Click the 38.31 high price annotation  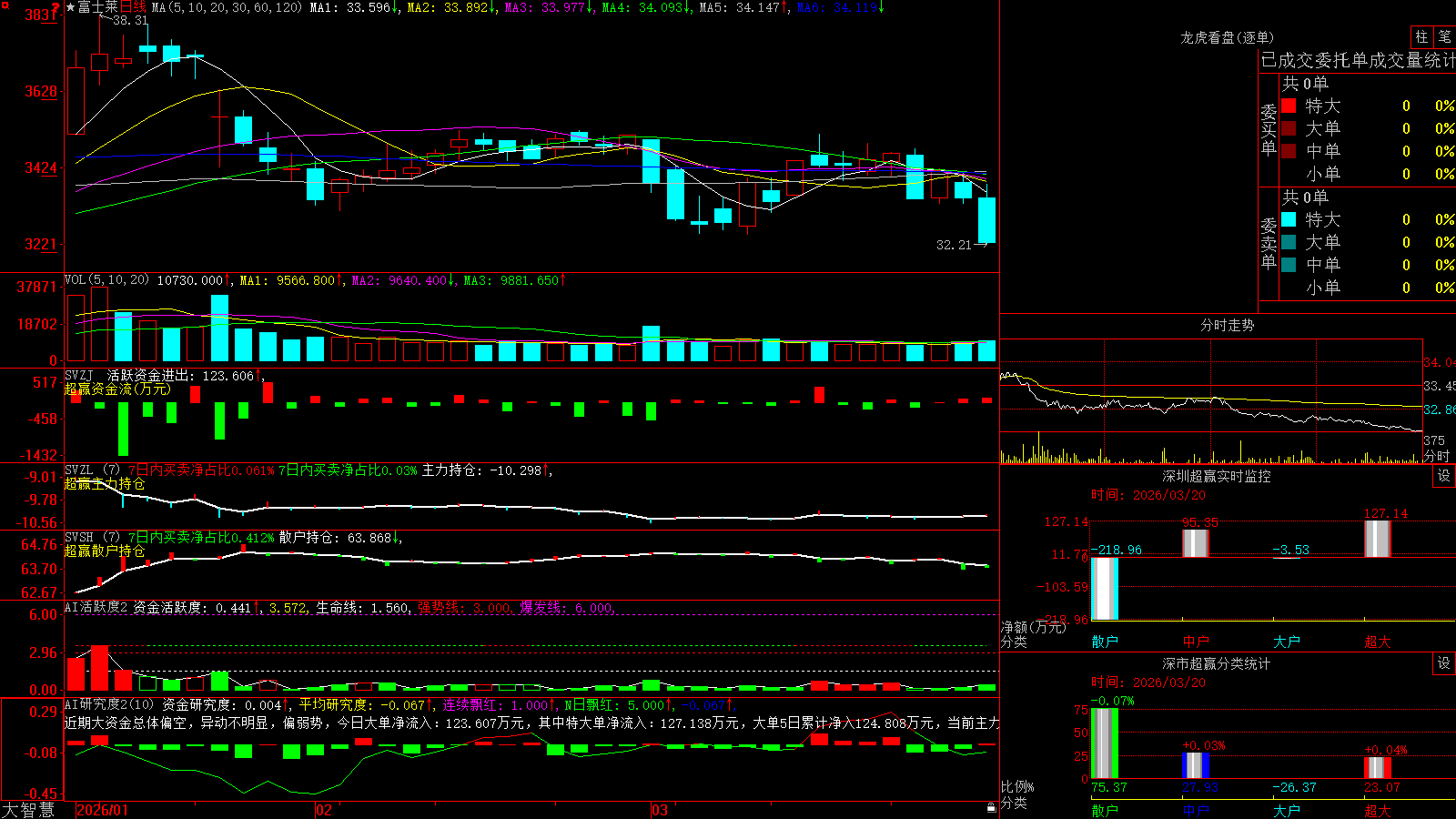(130, 20)
